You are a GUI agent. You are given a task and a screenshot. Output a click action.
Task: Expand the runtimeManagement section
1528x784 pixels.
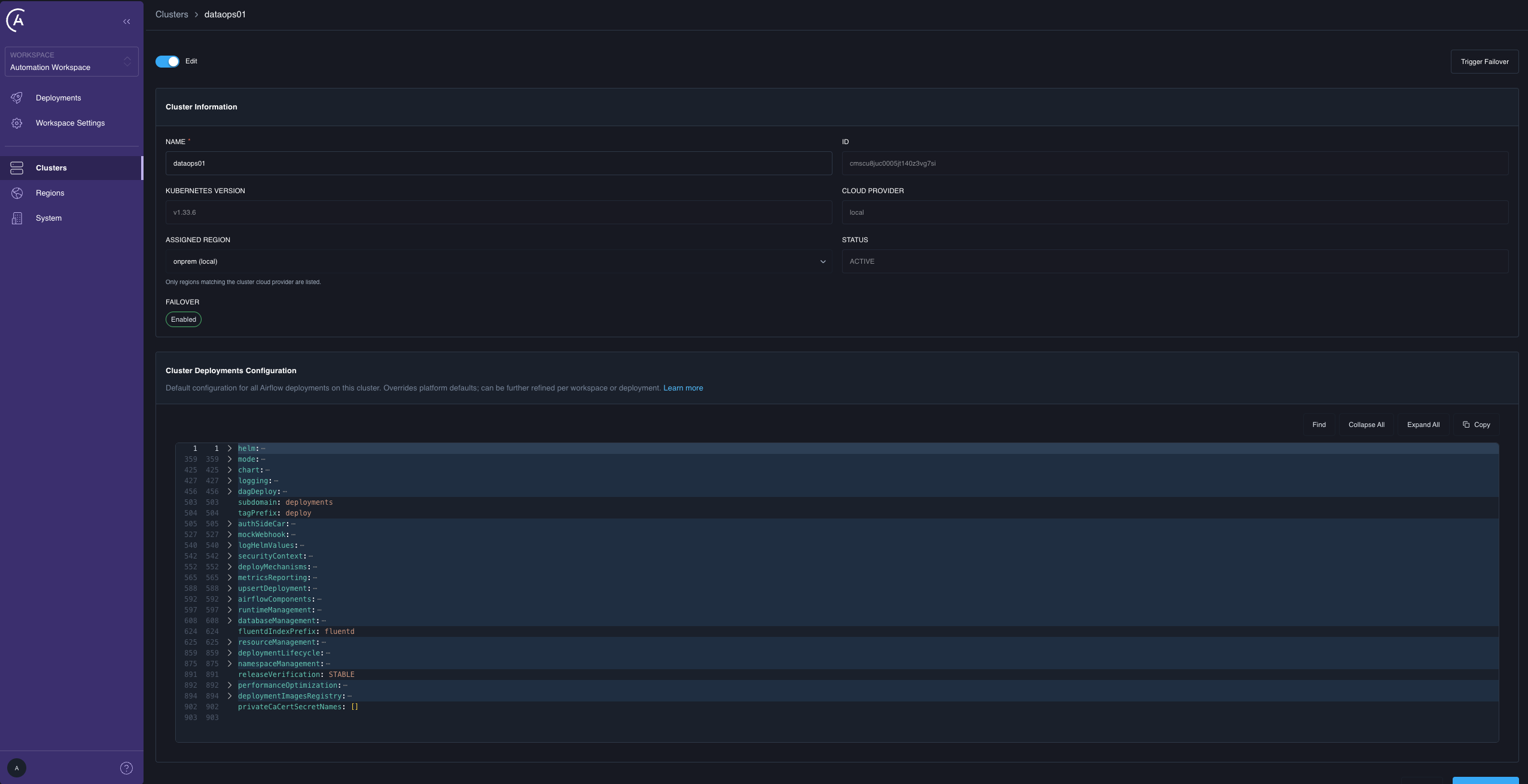pyautogui.click(x=230, y=610)
